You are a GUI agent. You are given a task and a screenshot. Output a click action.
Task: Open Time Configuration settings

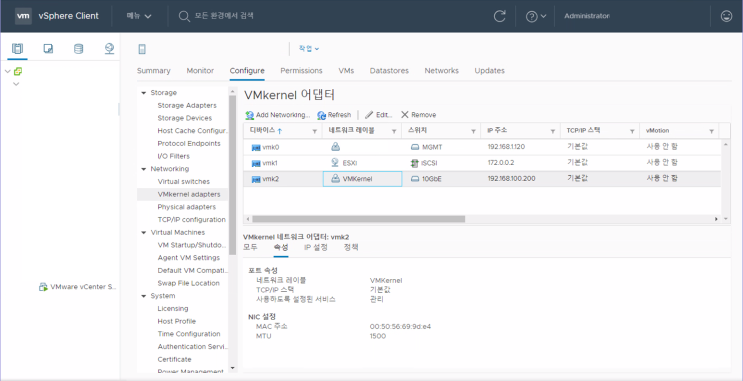(x=189, y=334)
